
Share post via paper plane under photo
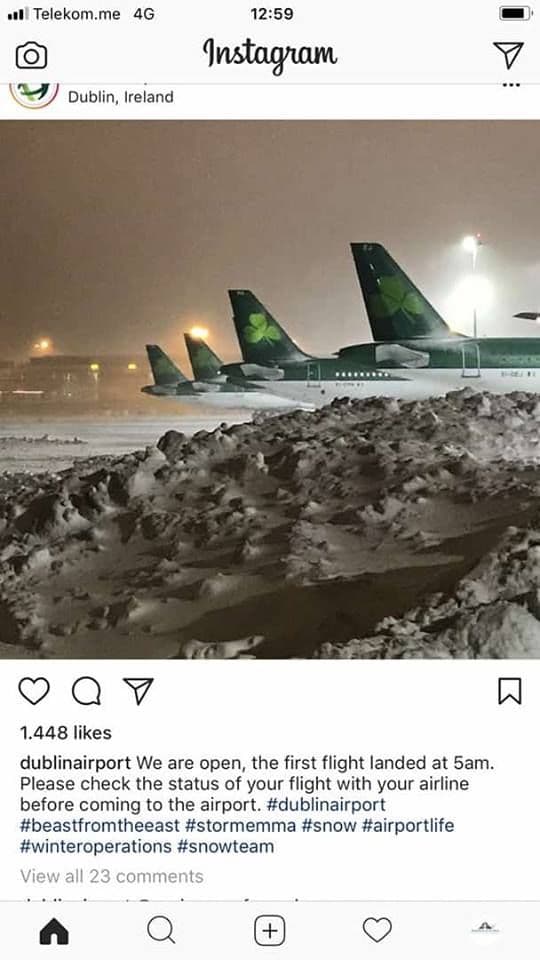[x=138, y=691]
